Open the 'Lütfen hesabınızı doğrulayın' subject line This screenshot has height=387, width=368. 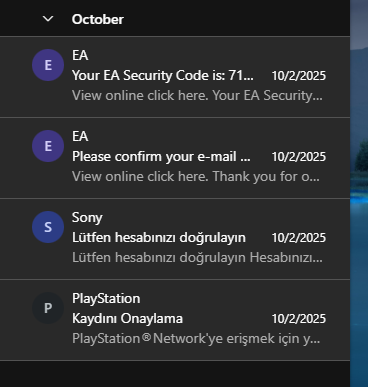tap(159, 238)
